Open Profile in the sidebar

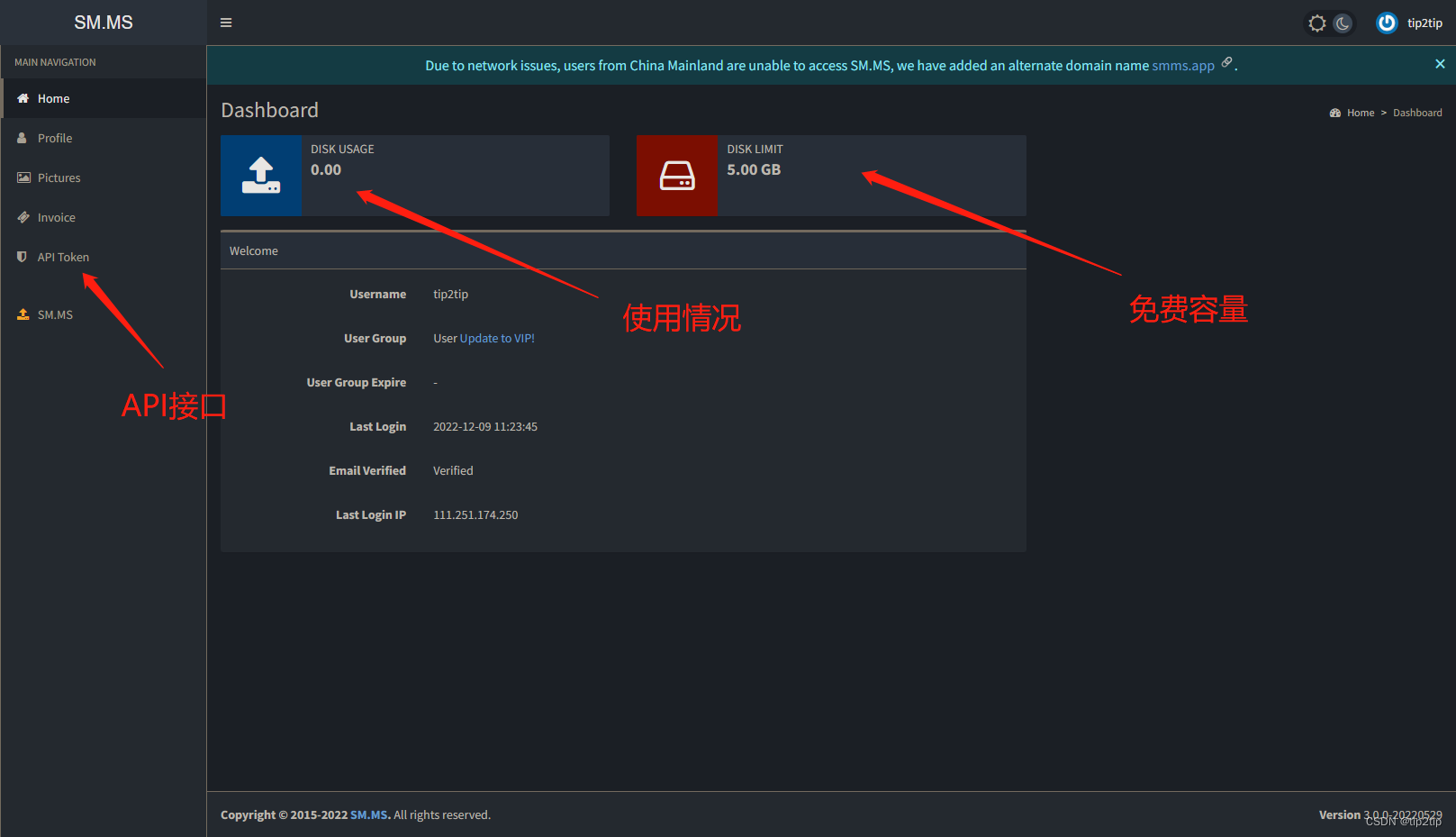(104, 138)
